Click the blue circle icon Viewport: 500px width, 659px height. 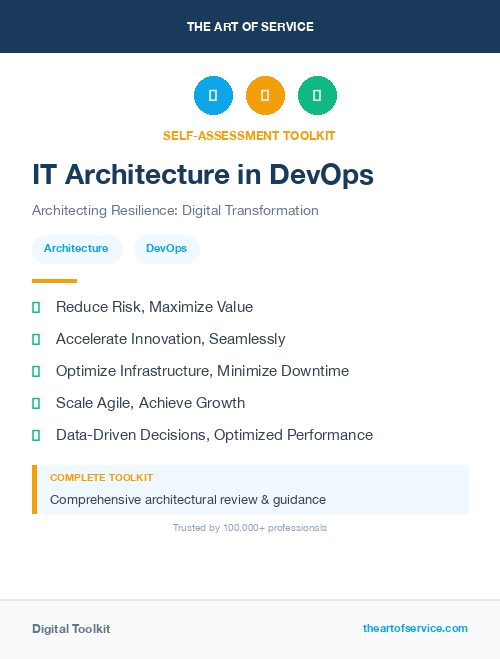tap(213, 95)
